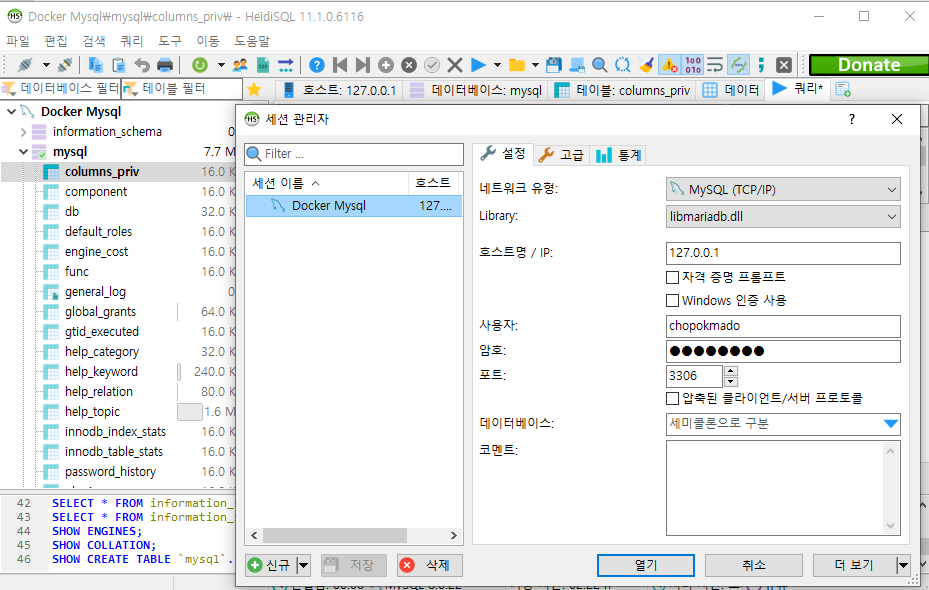The image size is (929, 590).
Task: Open the 도움말 menu
Action: (x=252, y=41)
